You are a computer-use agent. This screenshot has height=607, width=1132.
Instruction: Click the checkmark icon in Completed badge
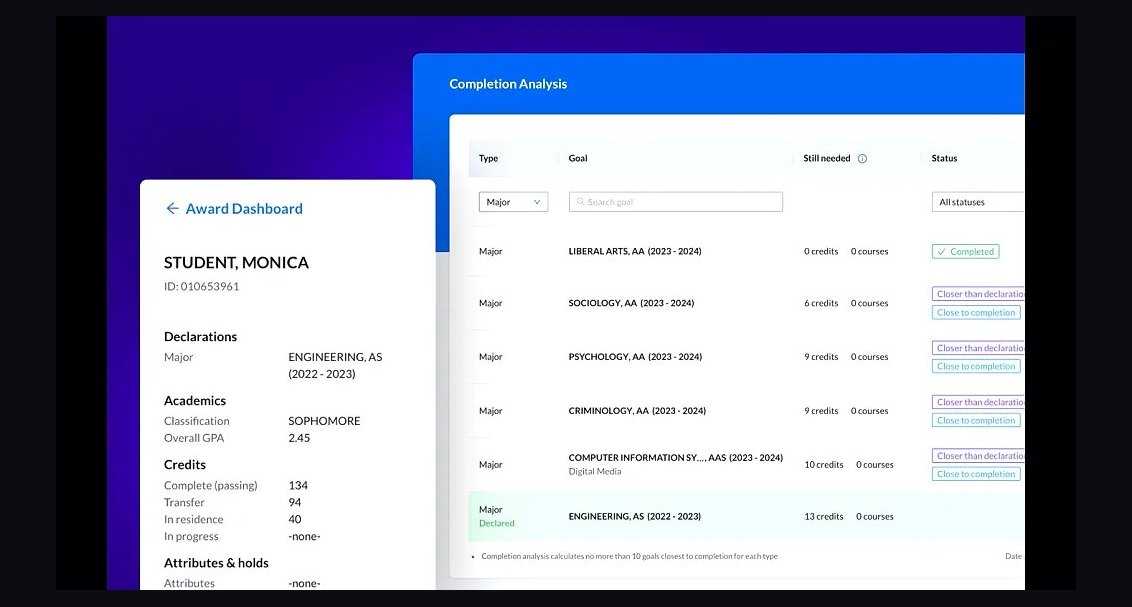941,252
